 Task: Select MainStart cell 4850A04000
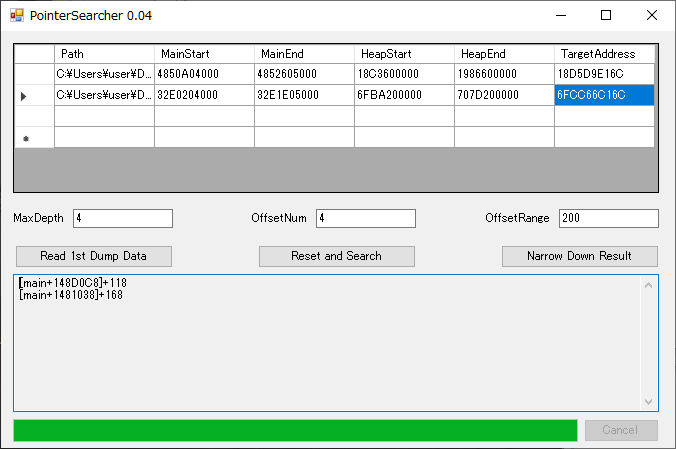pyautogui.click(x=204, y=74)
